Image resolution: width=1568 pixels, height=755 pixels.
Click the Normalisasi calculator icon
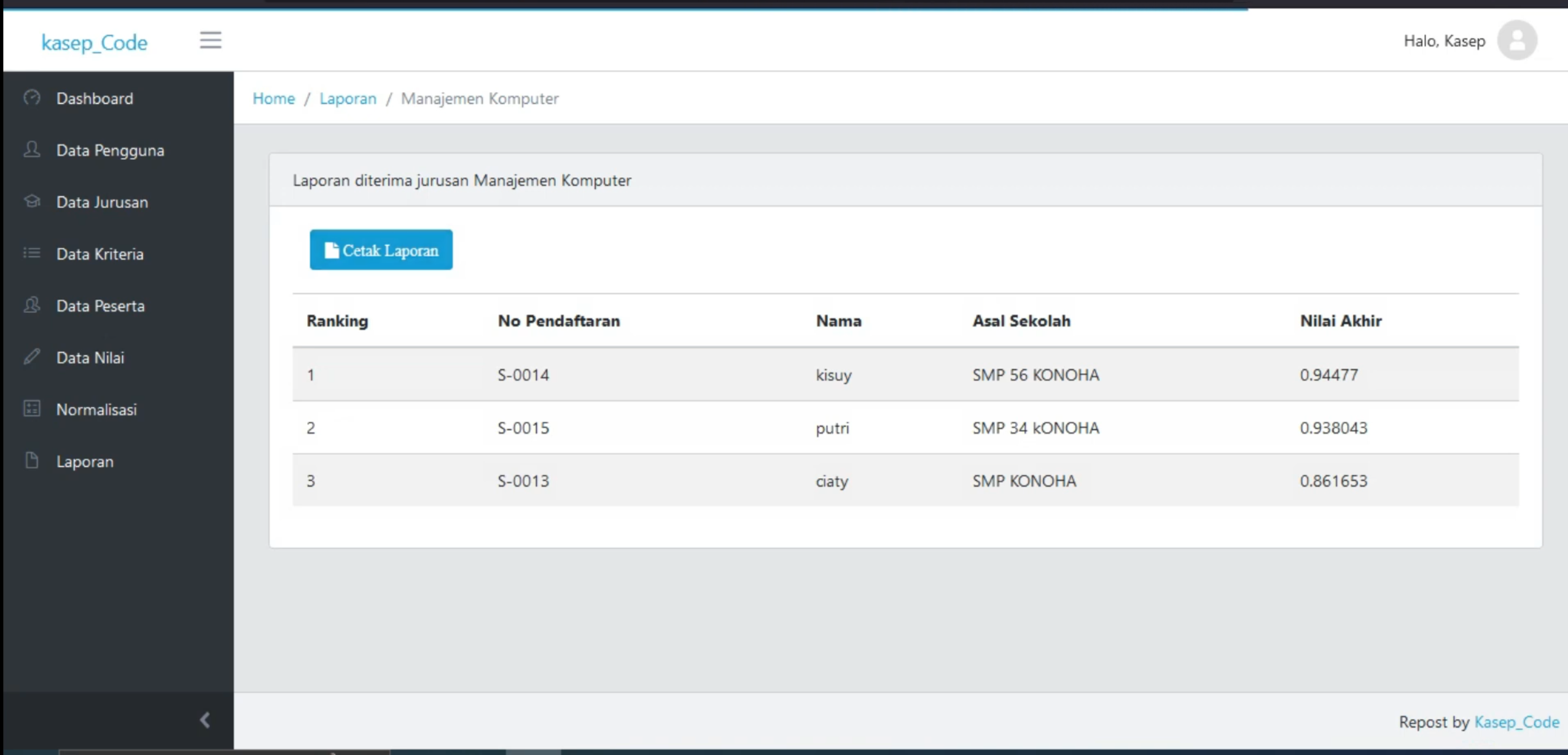click(x=32, y=408)
